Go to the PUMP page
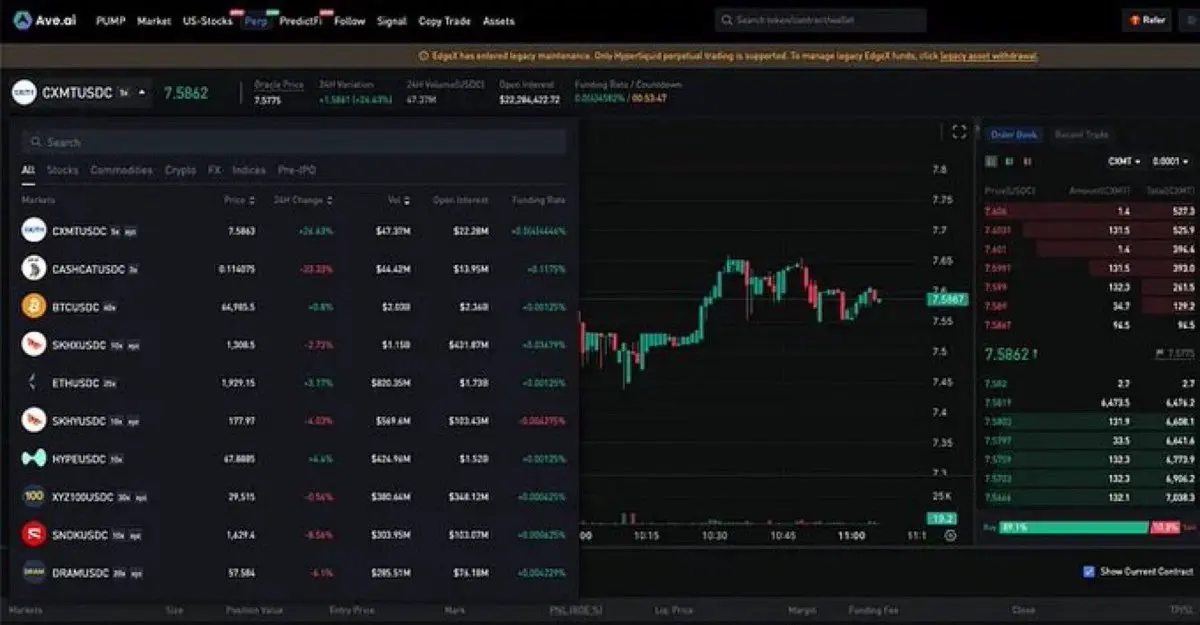Viewport: 1200px width, 625px height. 110,21
